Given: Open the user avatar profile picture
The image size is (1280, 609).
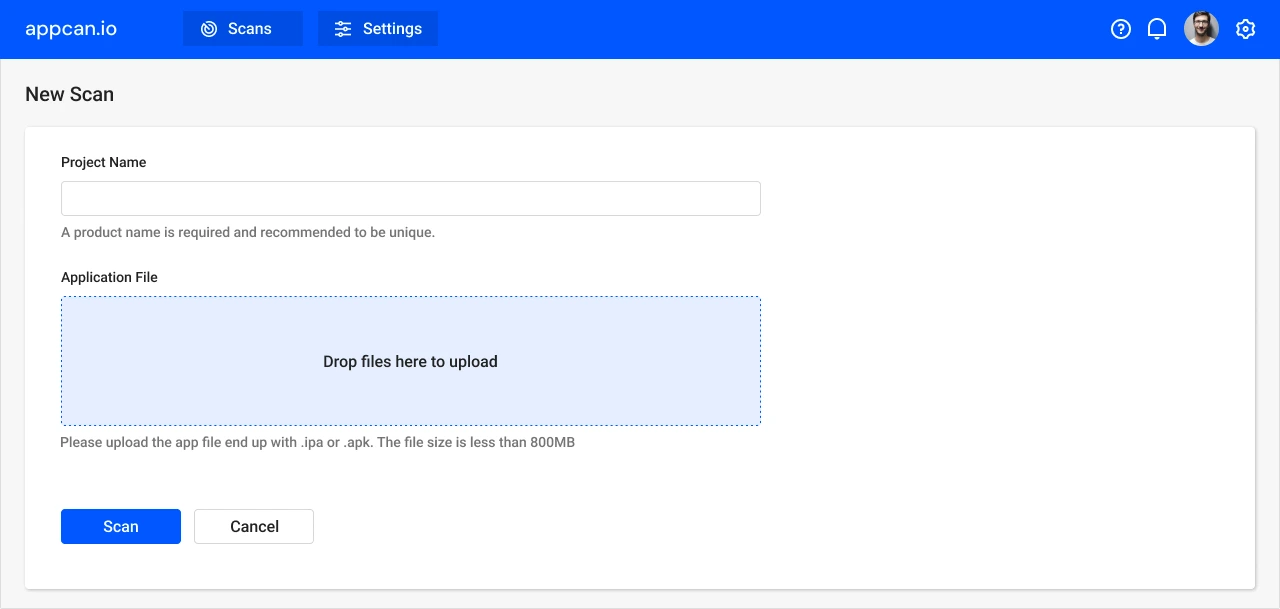Looking at the screenshot, I should tap(1201, 29).
